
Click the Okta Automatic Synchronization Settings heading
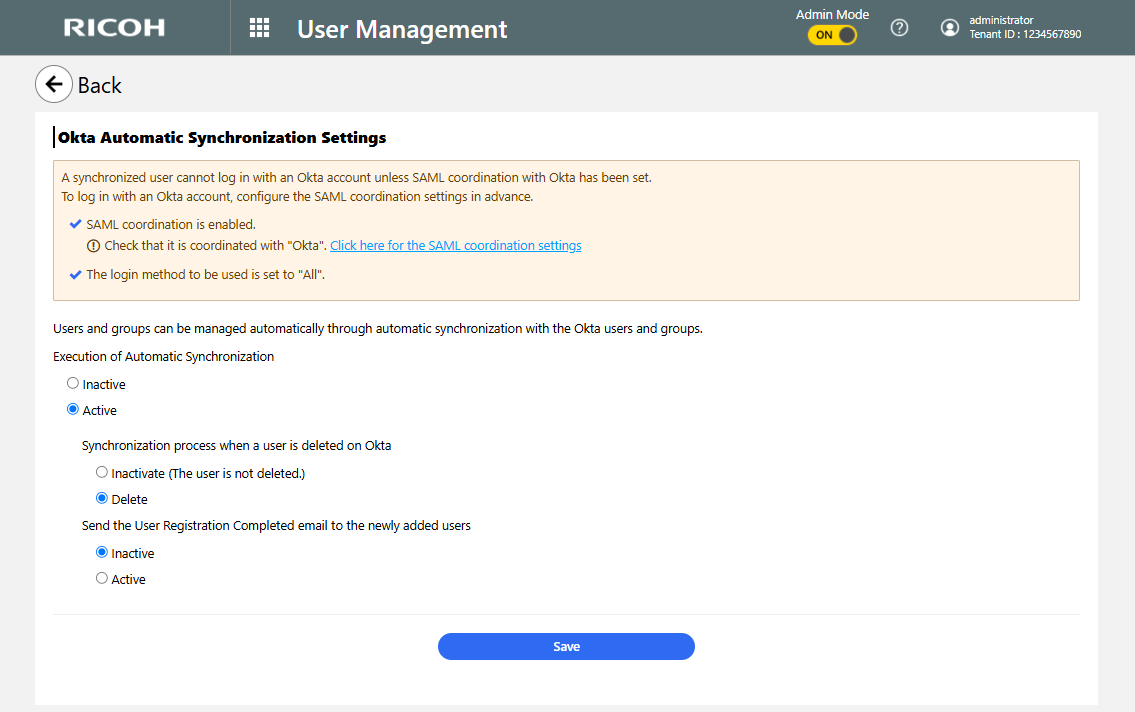(222, 137)
